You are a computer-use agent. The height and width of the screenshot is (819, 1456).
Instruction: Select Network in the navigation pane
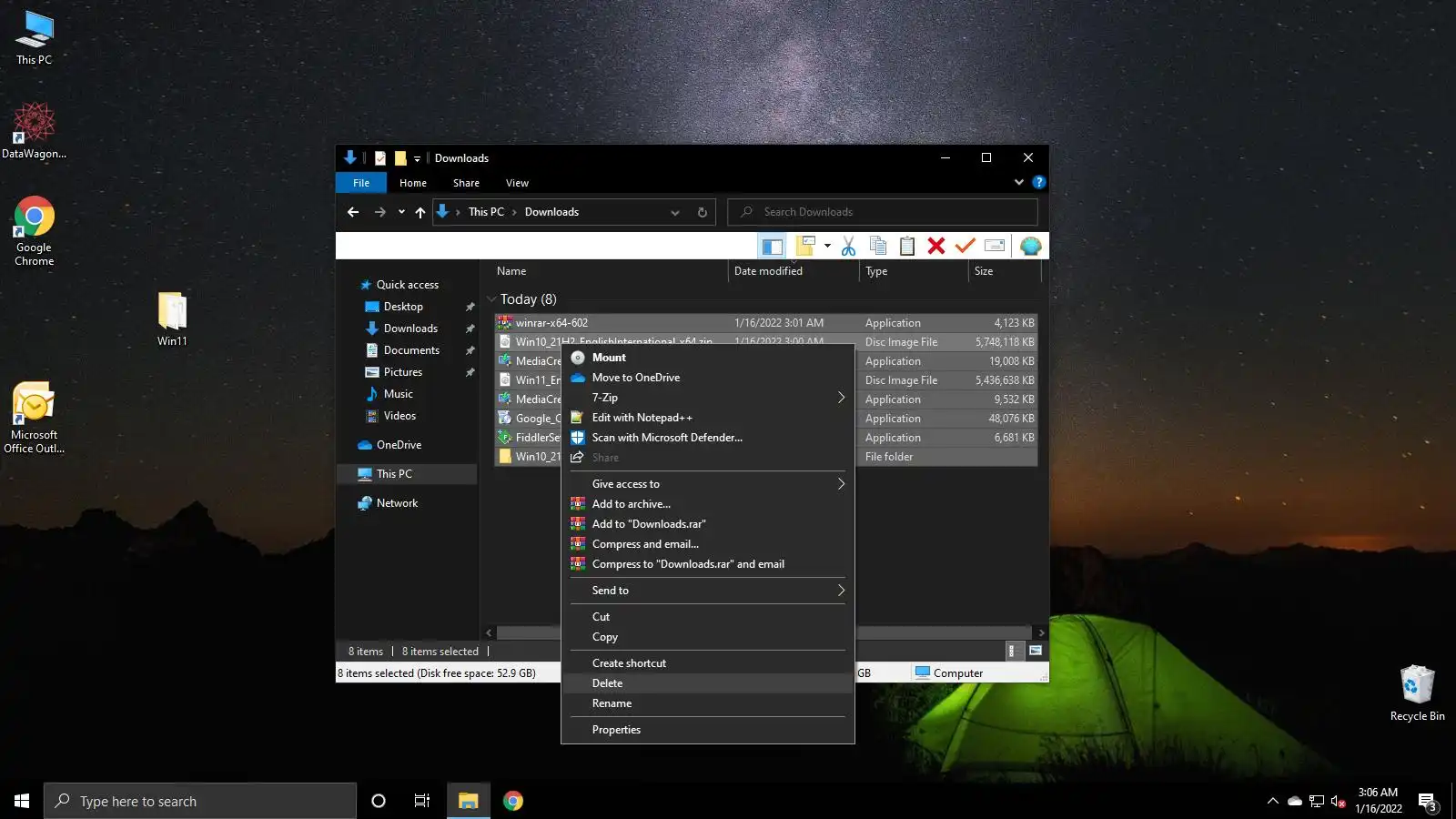tap(397, 503)
